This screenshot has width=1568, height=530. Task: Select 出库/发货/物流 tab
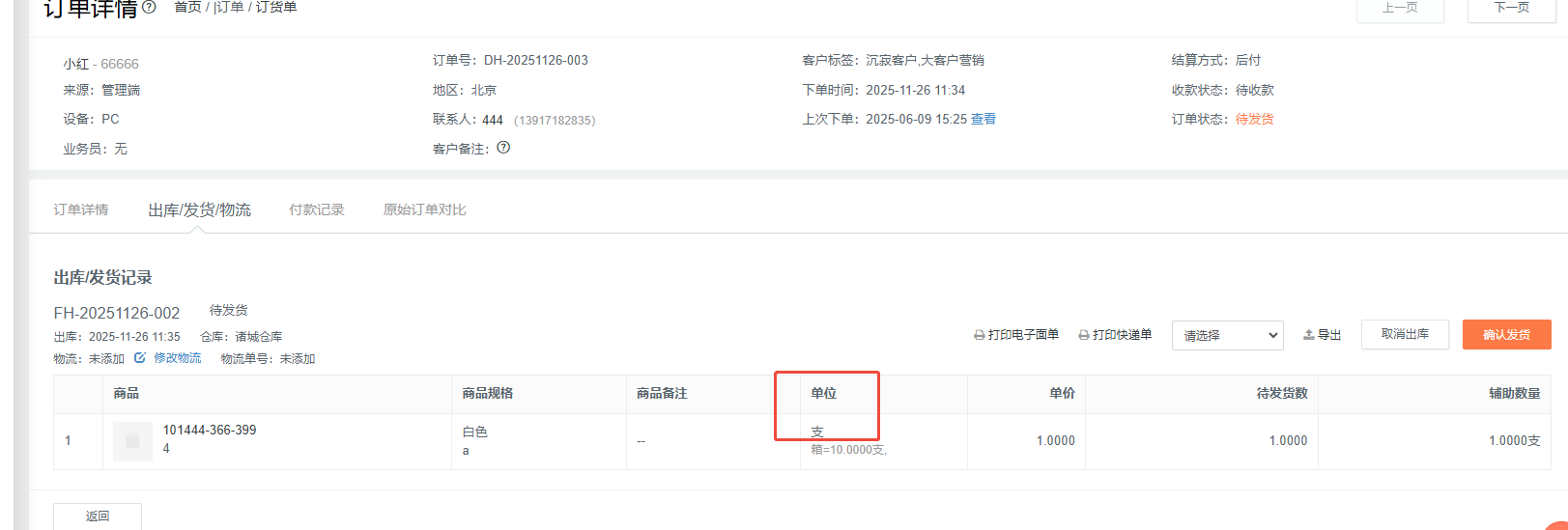point(199,209)
